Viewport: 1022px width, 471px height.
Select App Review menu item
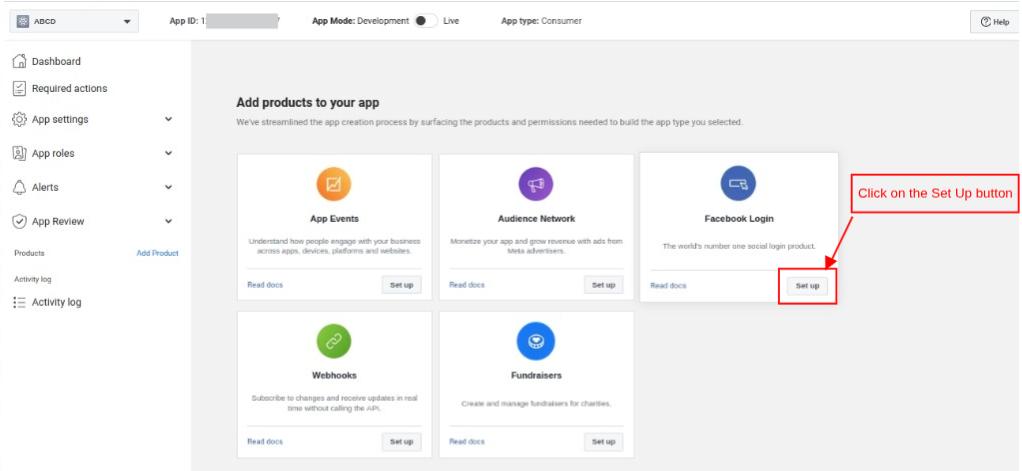pos(58,221)
